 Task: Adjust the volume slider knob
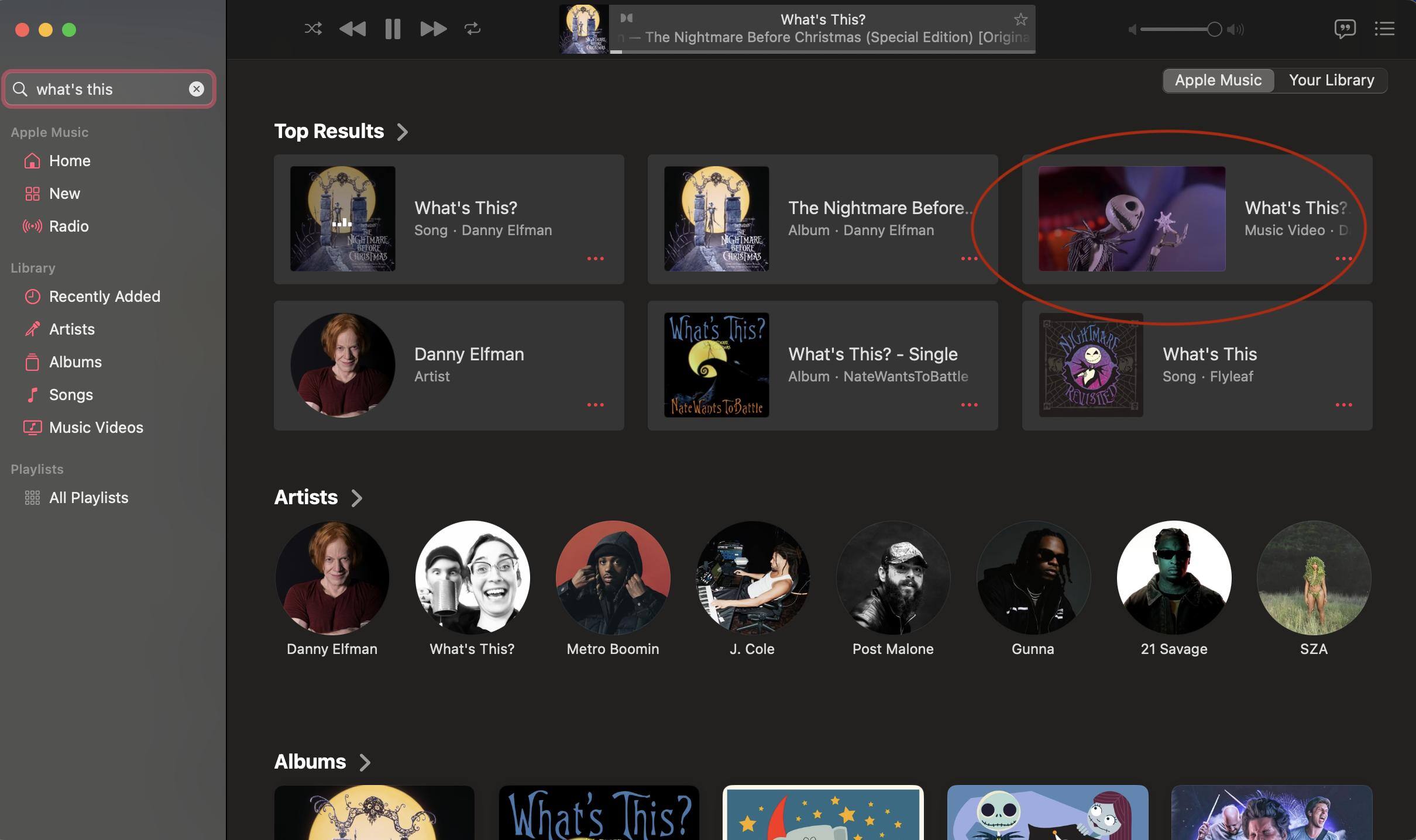point(1214,29)
